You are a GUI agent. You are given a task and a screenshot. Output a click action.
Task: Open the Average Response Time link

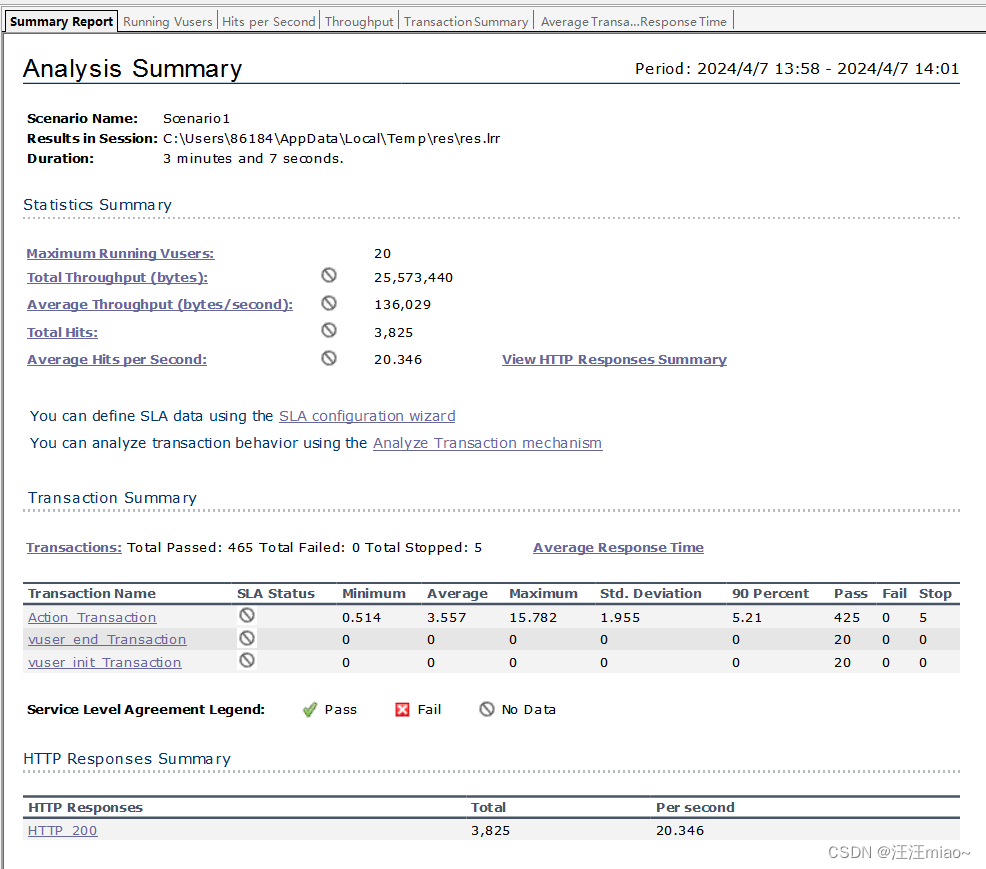(x=618, y=548)
